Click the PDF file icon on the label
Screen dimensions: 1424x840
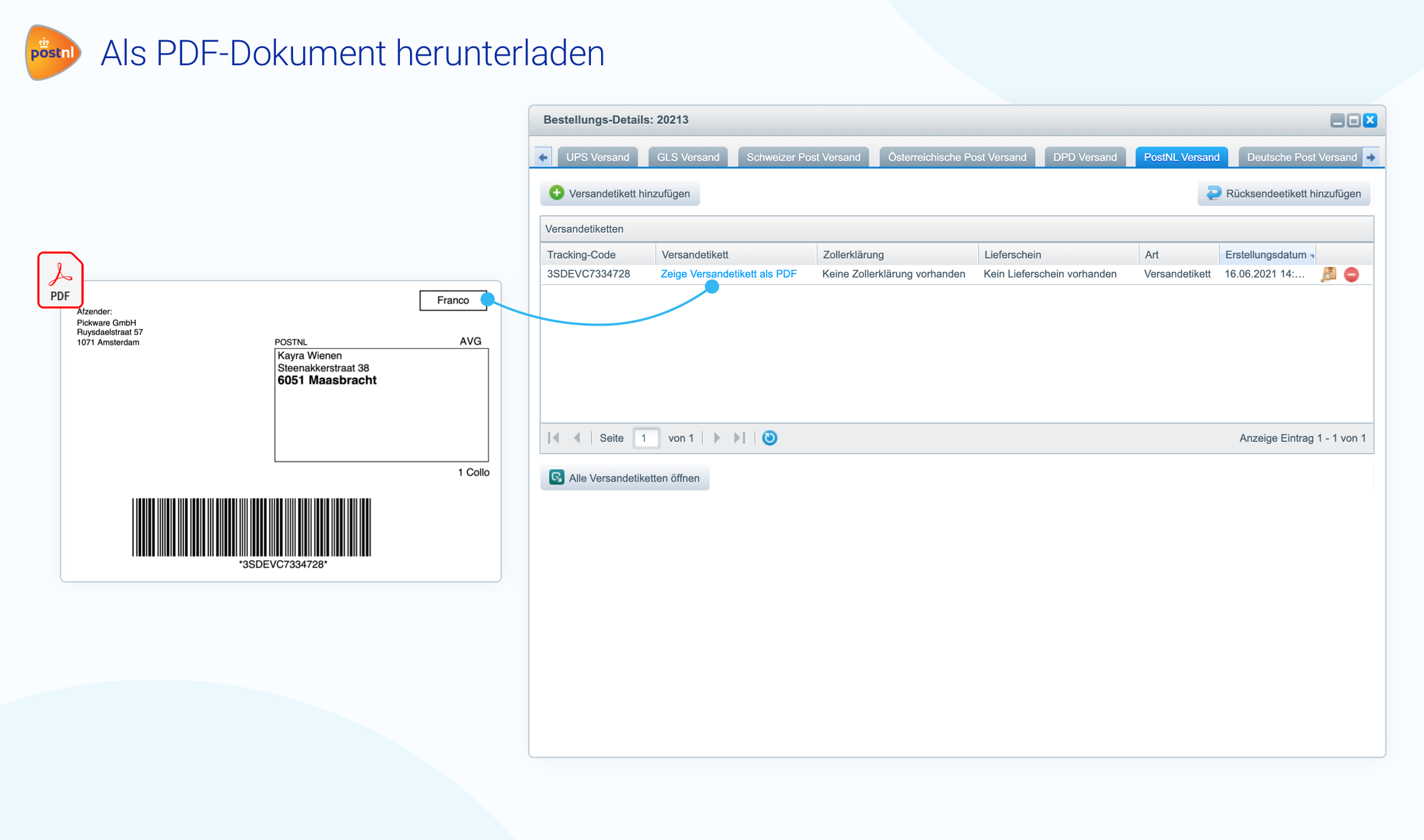coord(60,280)
